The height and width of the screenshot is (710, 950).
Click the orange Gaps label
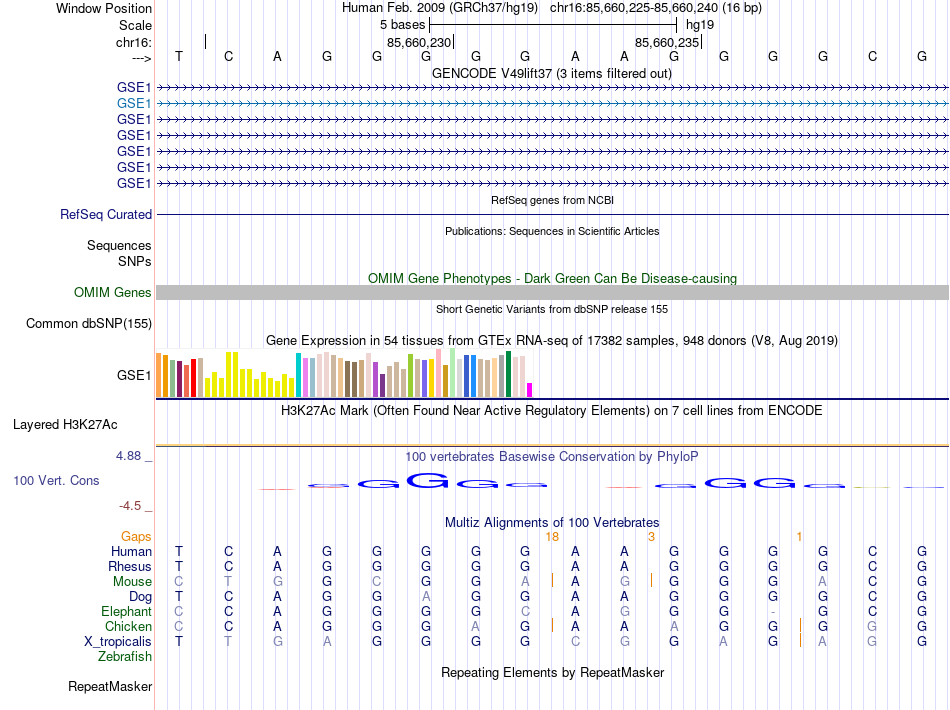click(x=136, y=537)
